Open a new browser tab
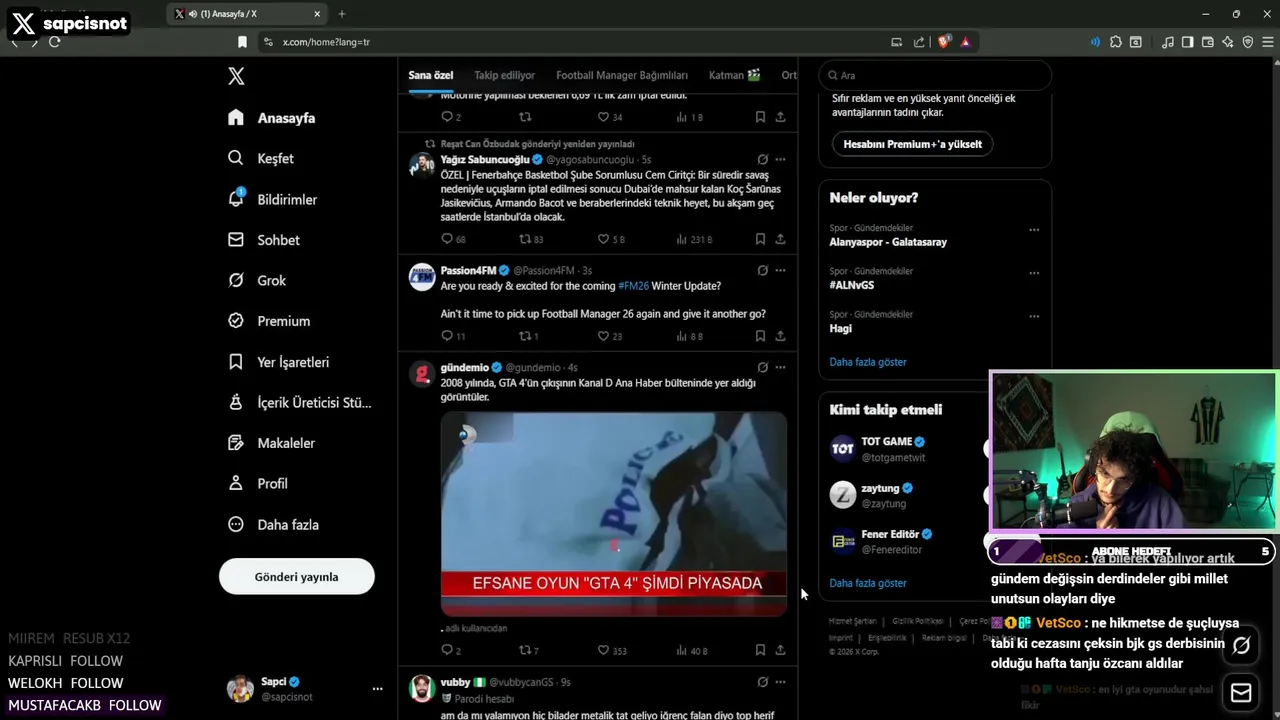Screen dimensions: 1280x720 tap(342, 14)
